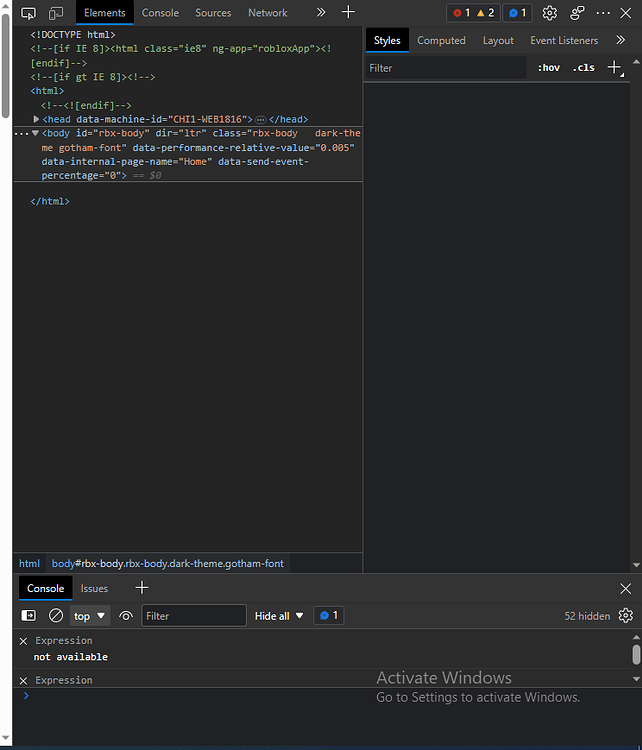Show more tools chevron next to Network
Screen dimensions: 642x750
tap(321, 12)
